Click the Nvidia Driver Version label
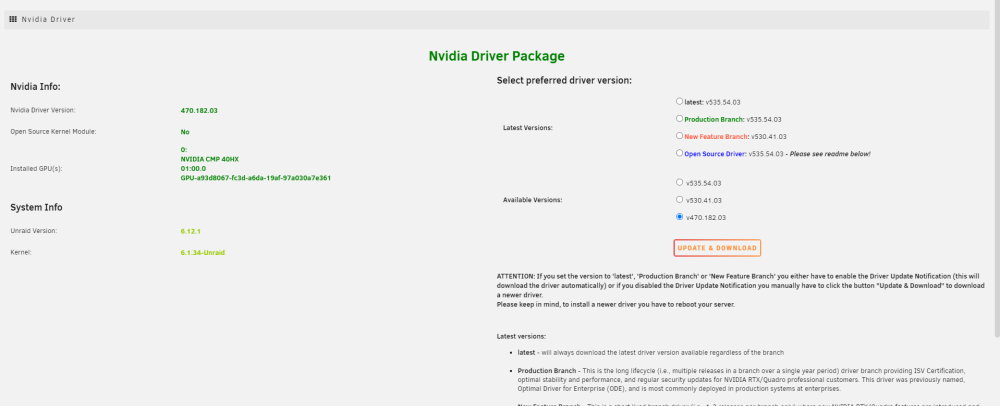The image size is (1000, 406). pyautogui.click(x=43, y=110)
